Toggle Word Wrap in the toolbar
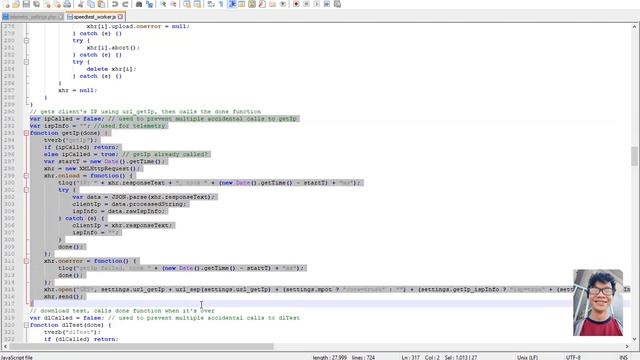Screen dimensions: 640x360 pyautogui.click(x=211, y=4)
